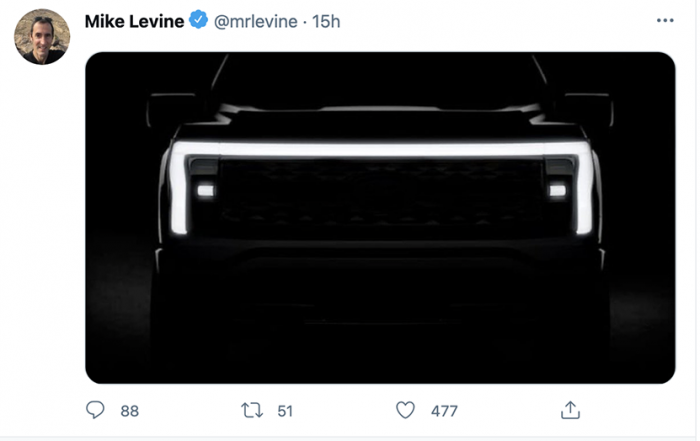The image size is (700, 441).
Task: Like the tweet with the heart icon
Action: tap(405, 410)
